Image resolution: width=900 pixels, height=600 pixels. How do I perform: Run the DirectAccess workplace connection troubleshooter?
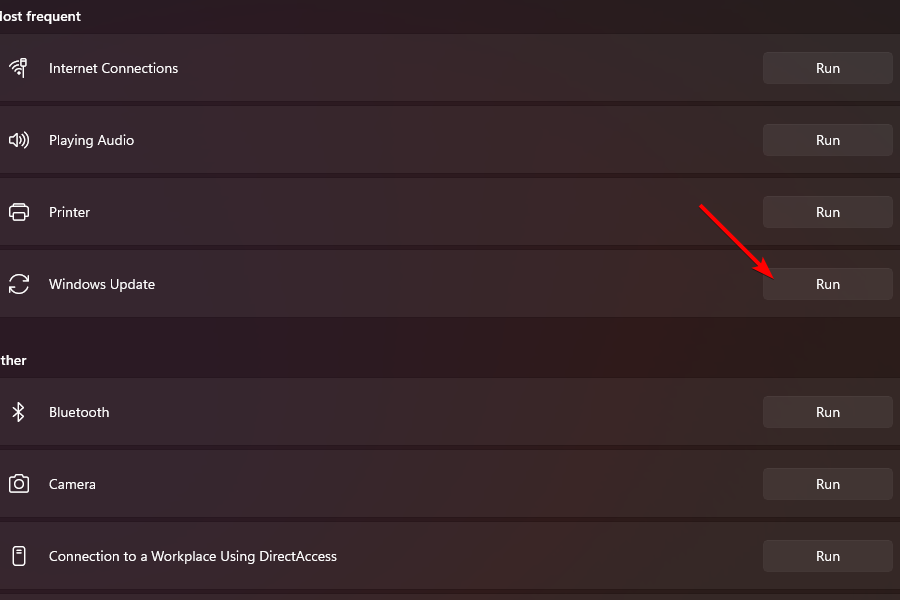click(827, 556)
